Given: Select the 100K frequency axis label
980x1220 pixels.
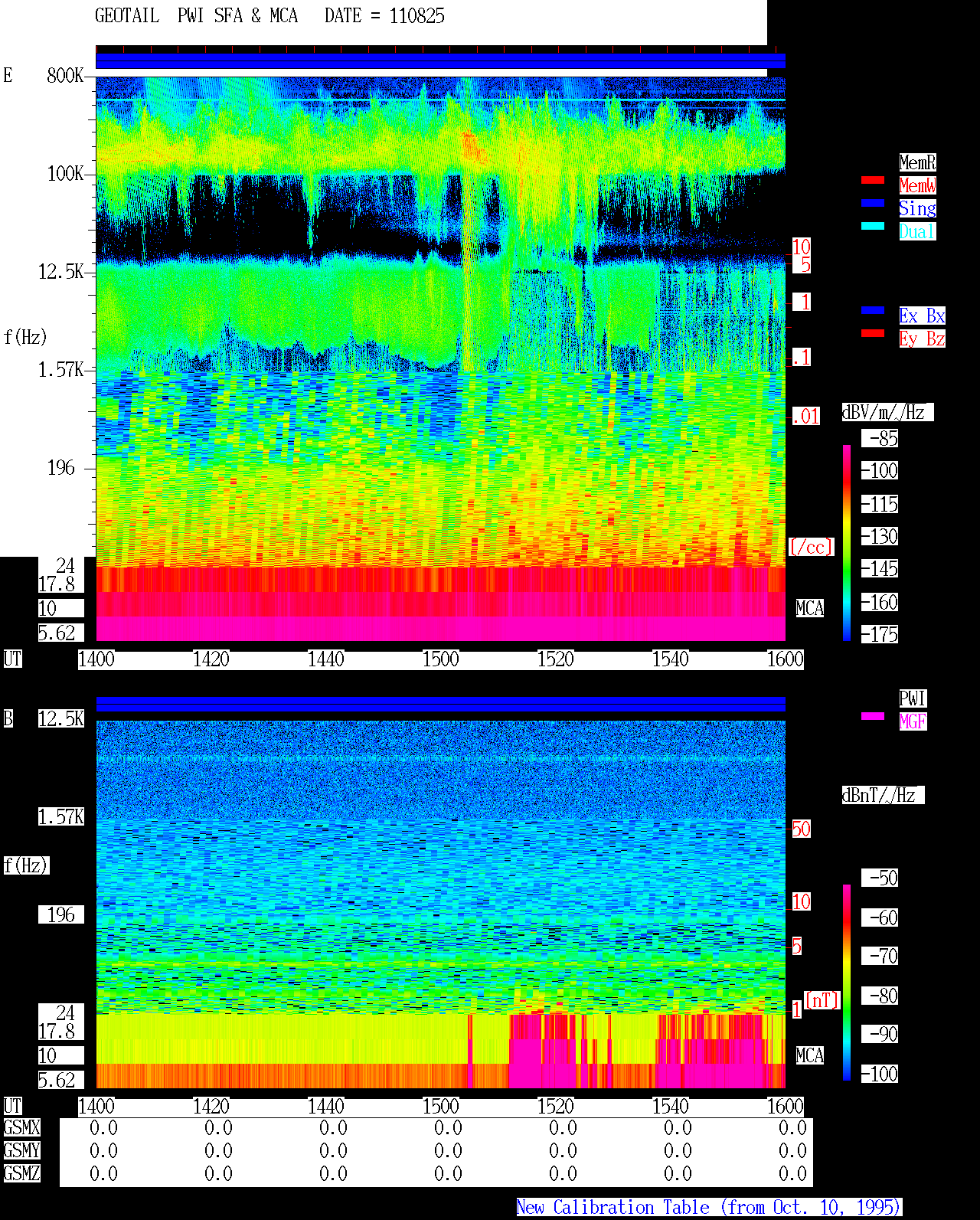Looking at the screenshot, I should 65,173.
